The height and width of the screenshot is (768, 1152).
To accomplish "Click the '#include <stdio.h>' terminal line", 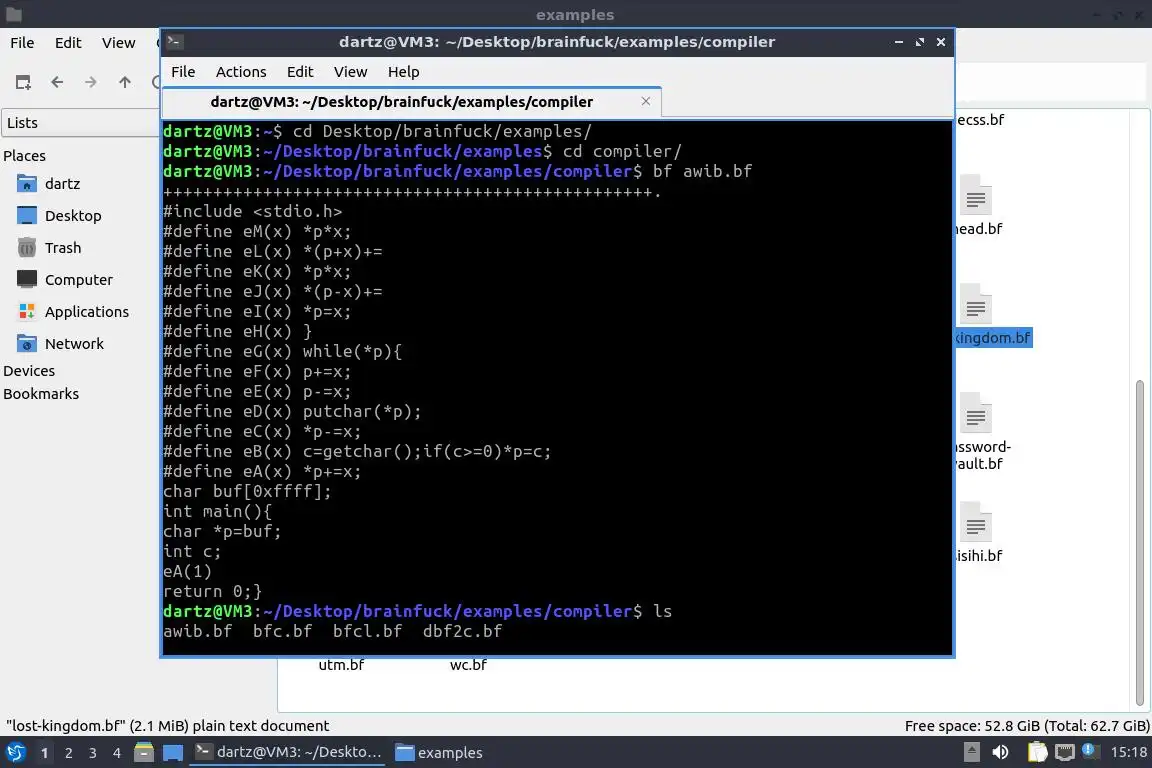I will click(x=253, y=212).
